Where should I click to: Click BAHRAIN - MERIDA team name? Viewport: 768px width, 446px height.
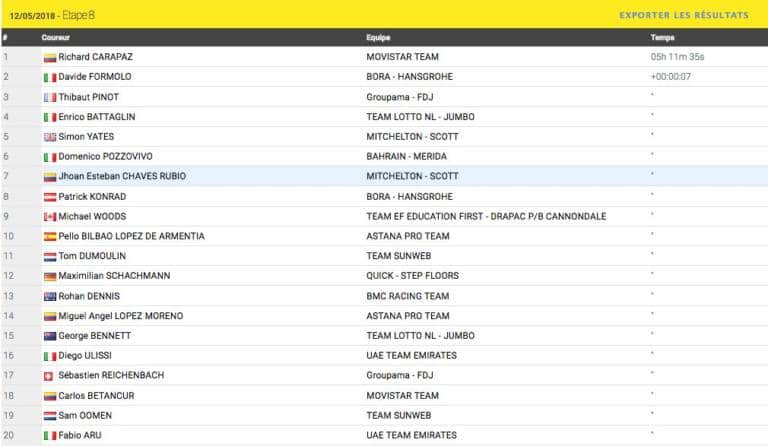click(407, 157)
